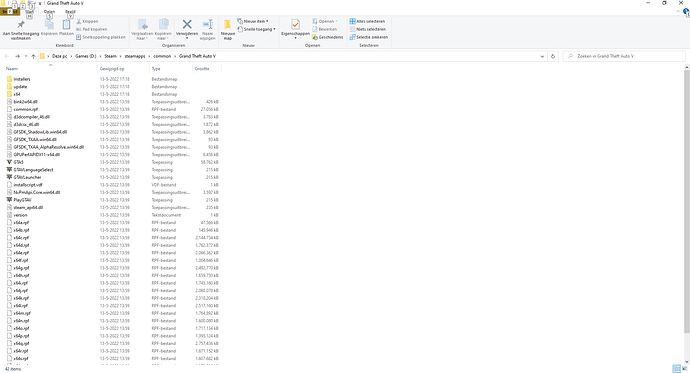This screenshot has width=690, height=373.
Task: Create a Nieuwe map folder
Action: click(228, 29)
